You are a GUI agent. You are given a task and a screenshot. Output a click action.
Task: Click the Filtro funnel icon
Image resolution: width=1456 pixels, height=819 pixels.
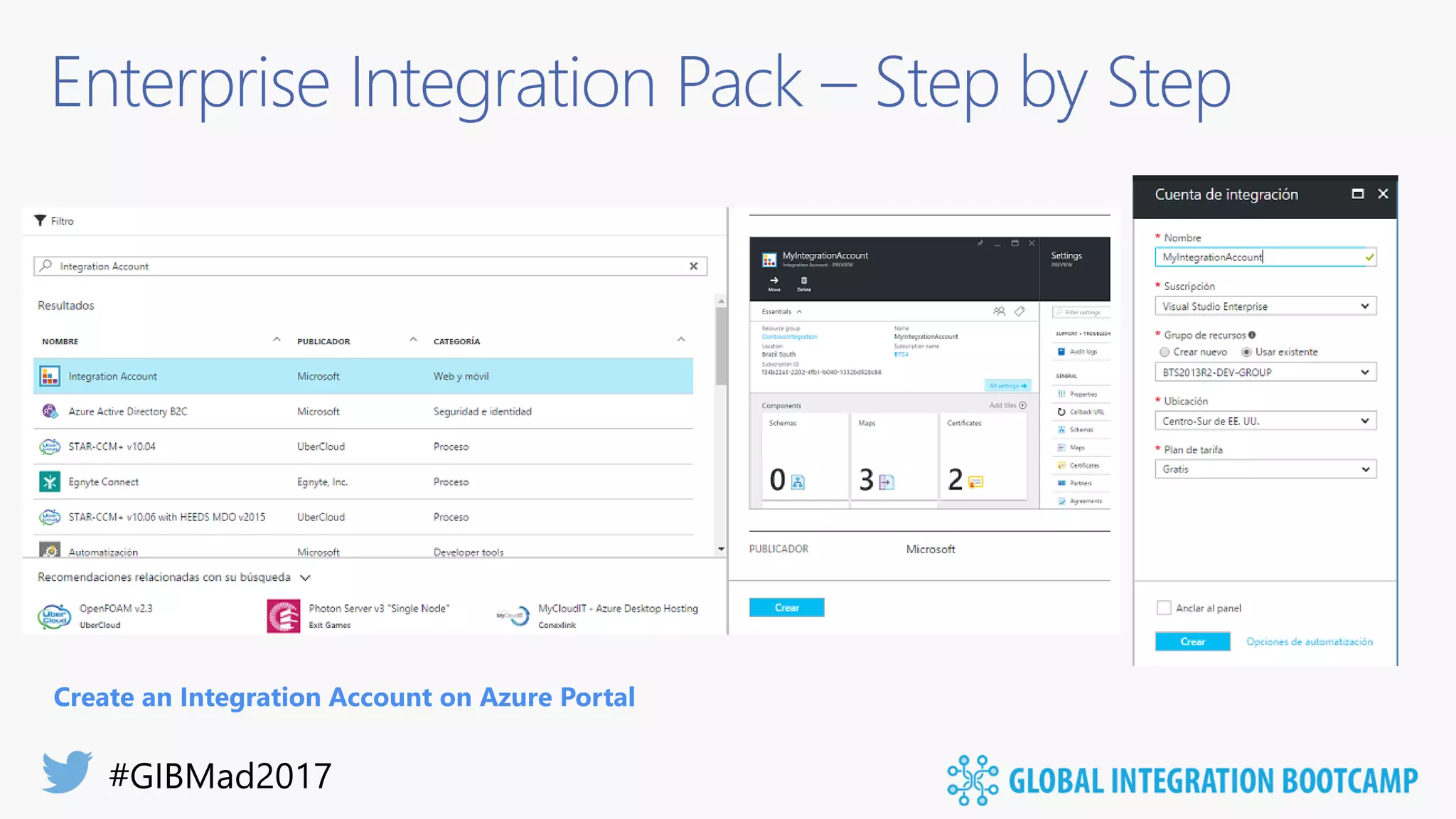click(40, 221)
